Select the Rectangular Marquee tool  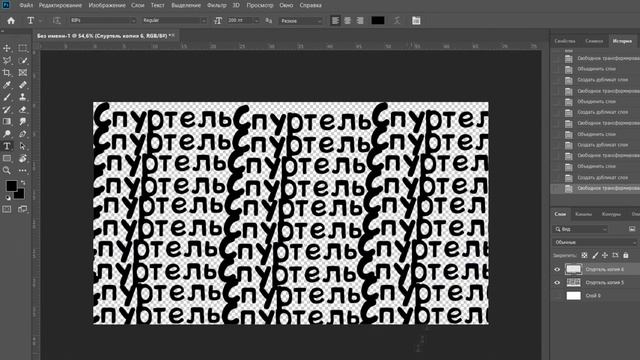[22, 48]
